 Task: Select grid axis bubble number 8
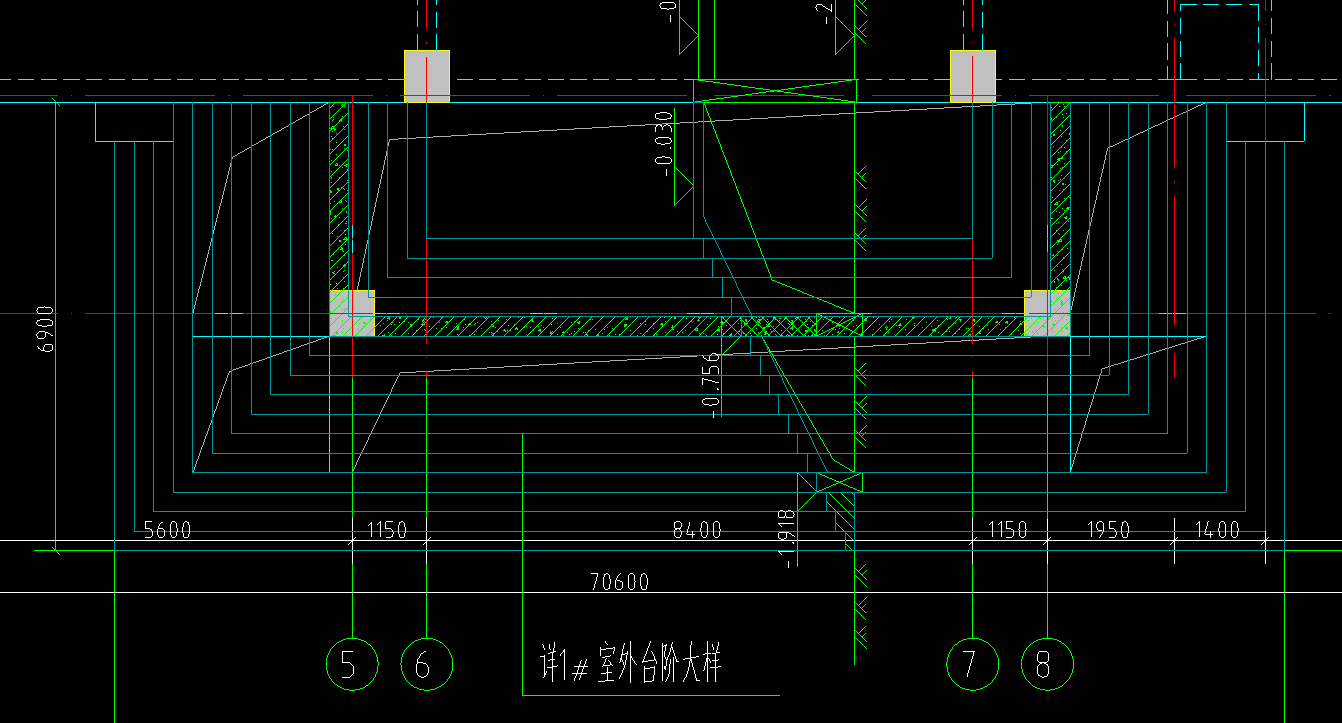[1047, 664]
